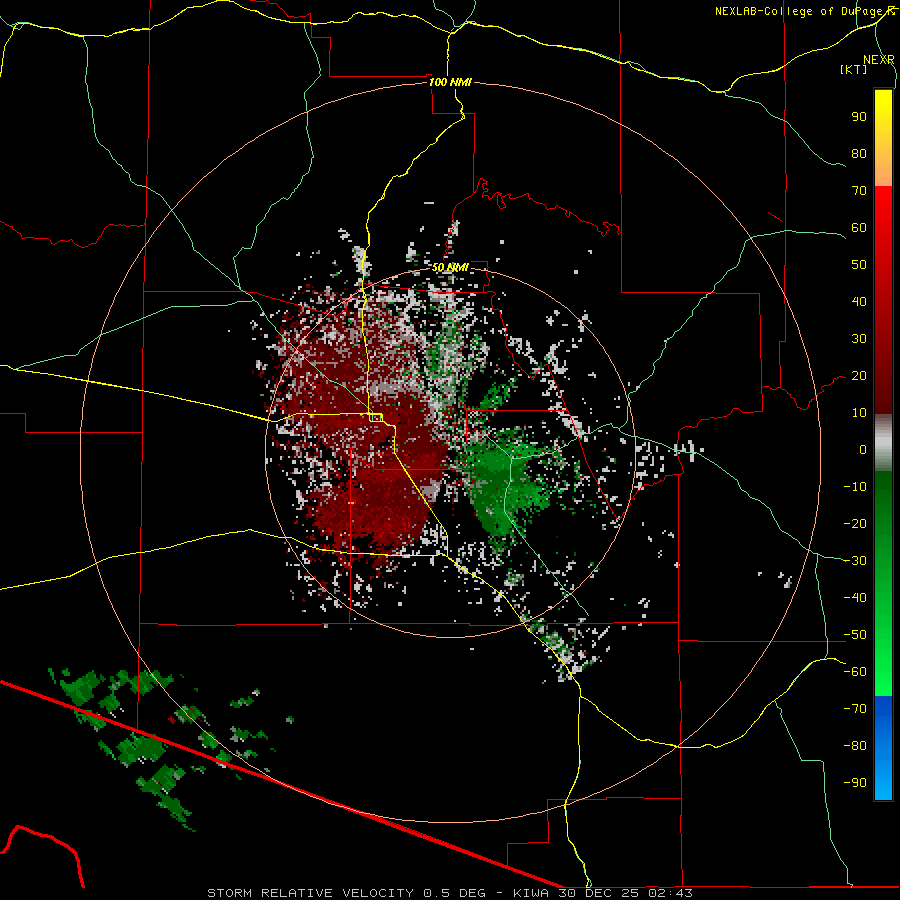
Task: Click the 60 value on the color scale
Action: pos(859,228)
